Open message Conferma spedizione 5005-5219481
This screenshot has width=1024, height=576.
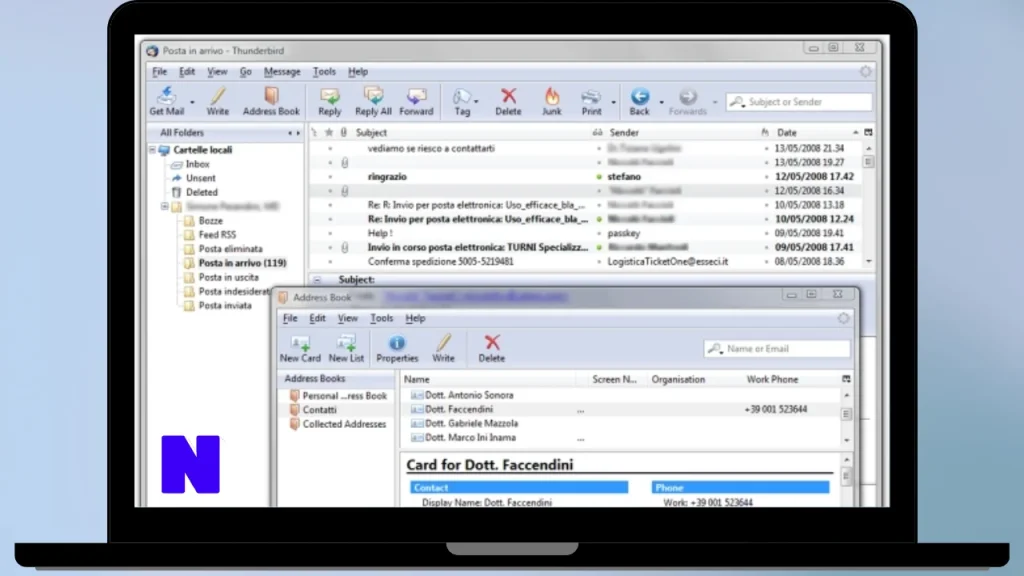click(x=440, y=262)
